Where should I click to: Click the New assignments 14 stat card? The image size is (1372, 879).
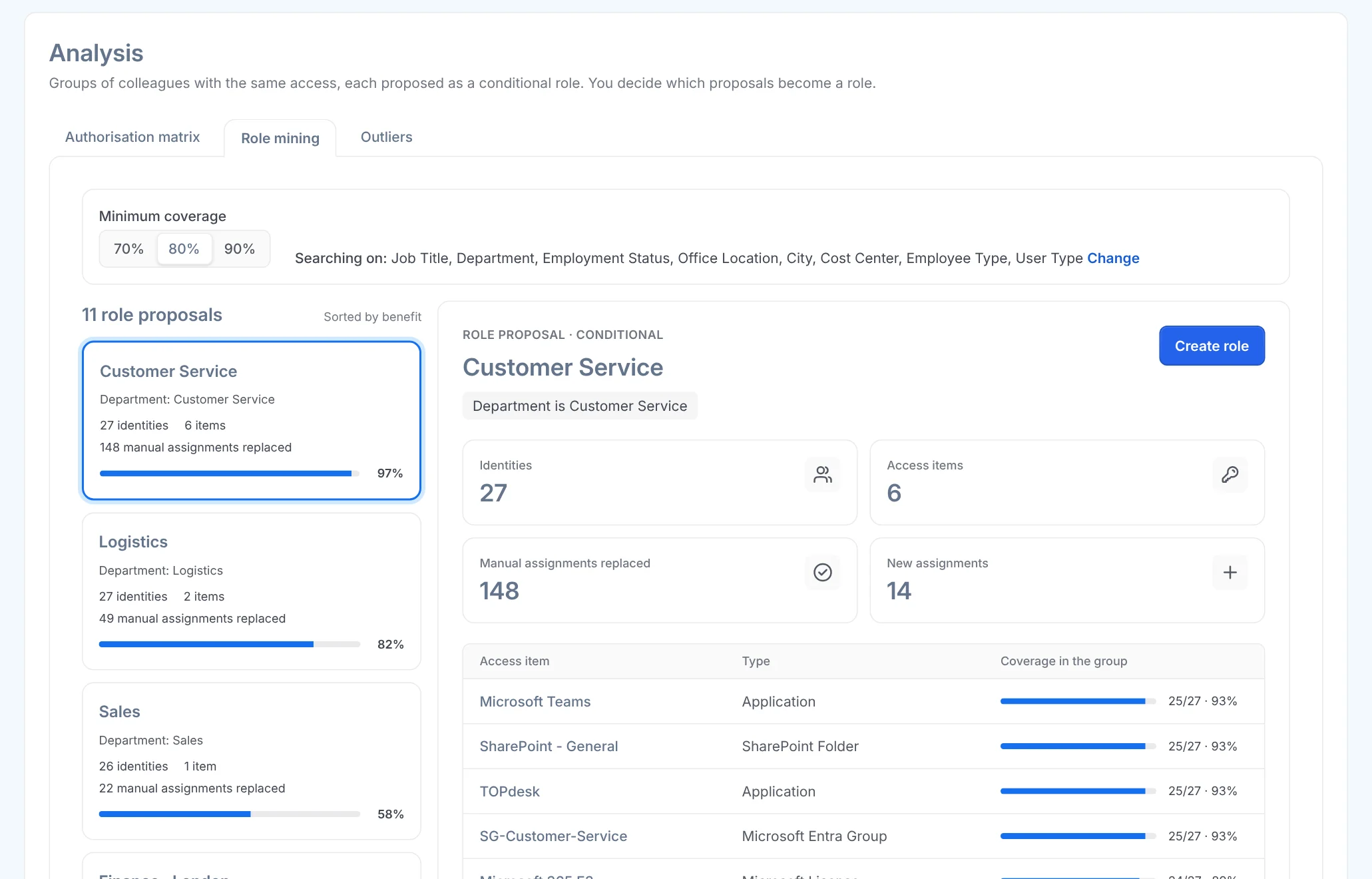[1067, 580]
